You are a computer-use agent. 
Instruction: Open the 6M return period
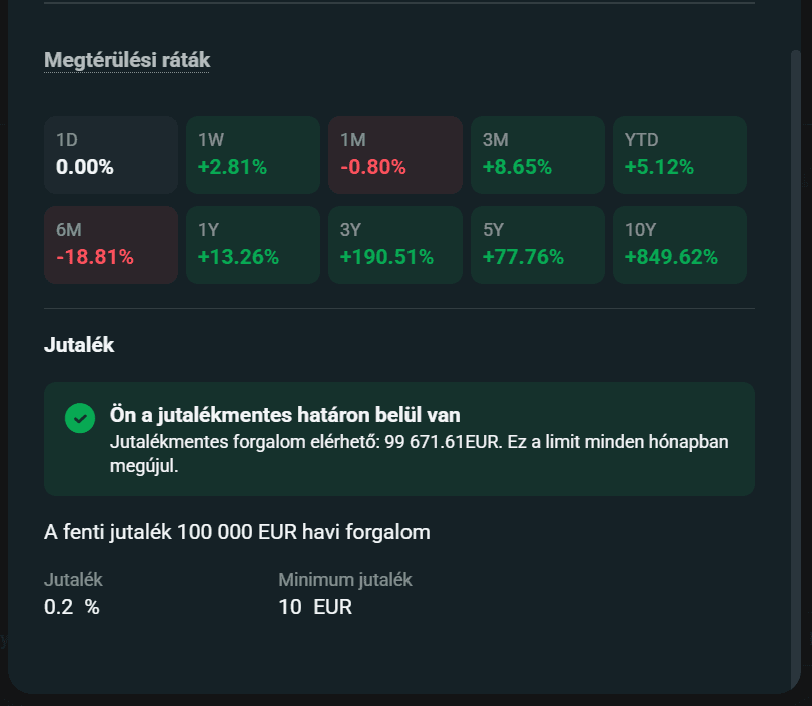pos(110,244)
